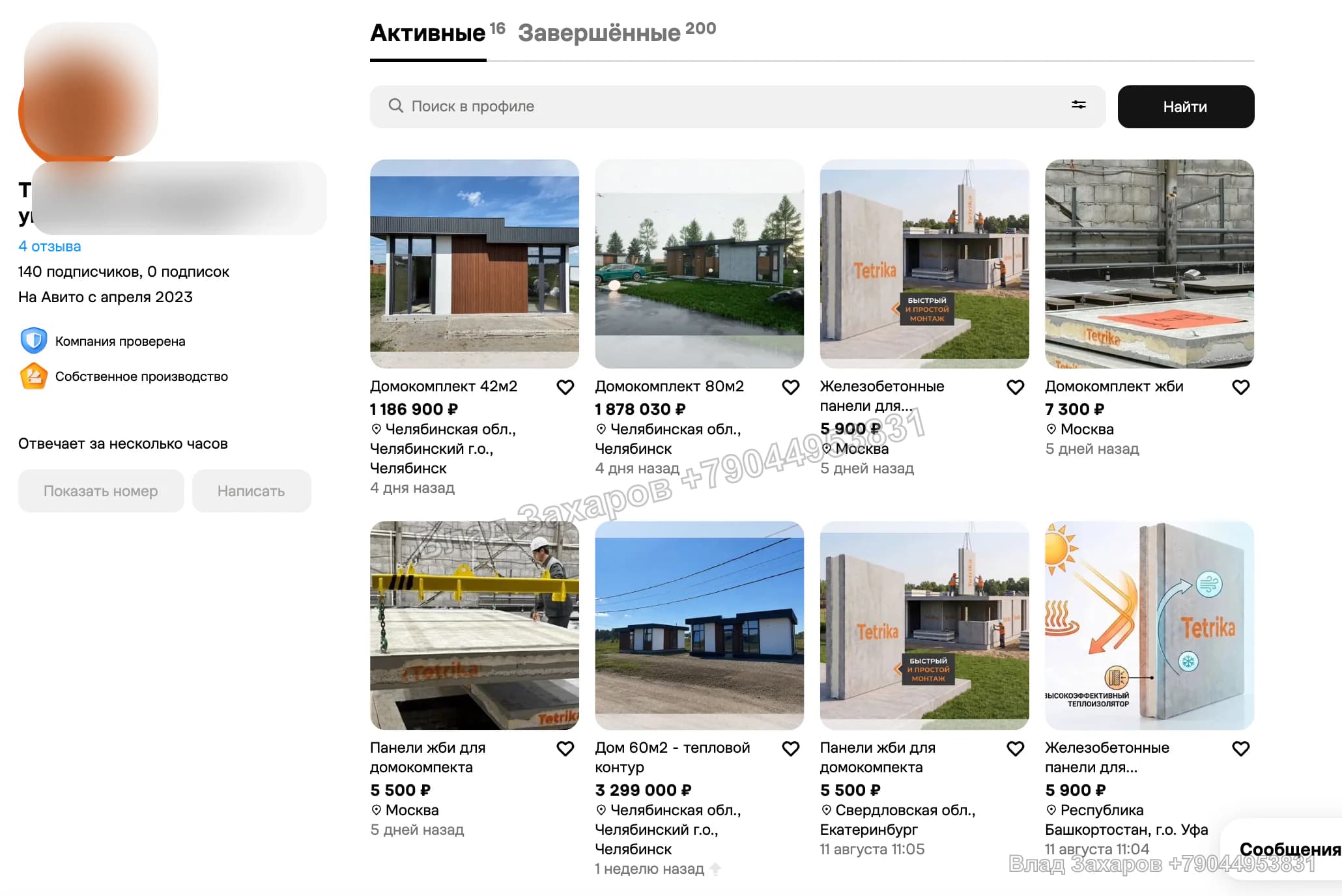Click the magnifier icon in profile search
Image resolution: width=1342 pixels, height=896 pixels.
395,105
